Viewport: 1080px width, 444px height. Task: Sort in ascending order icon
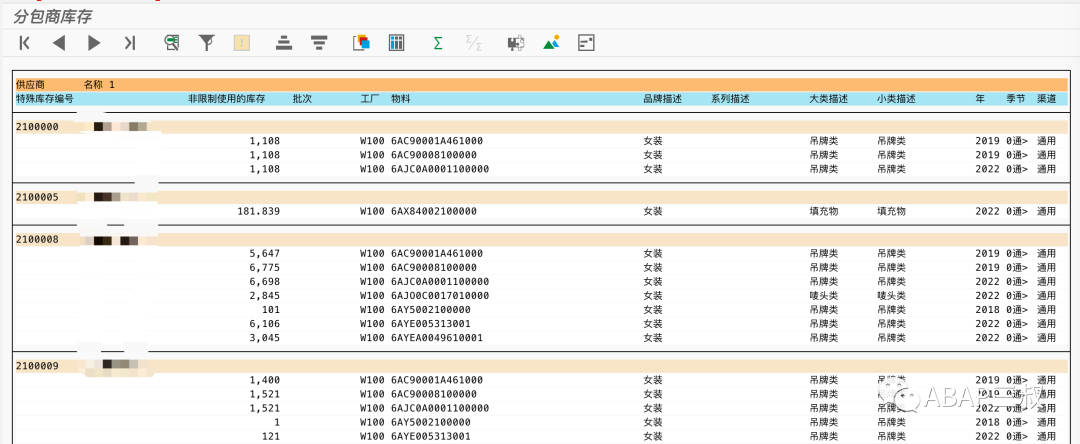pos(284,43)
